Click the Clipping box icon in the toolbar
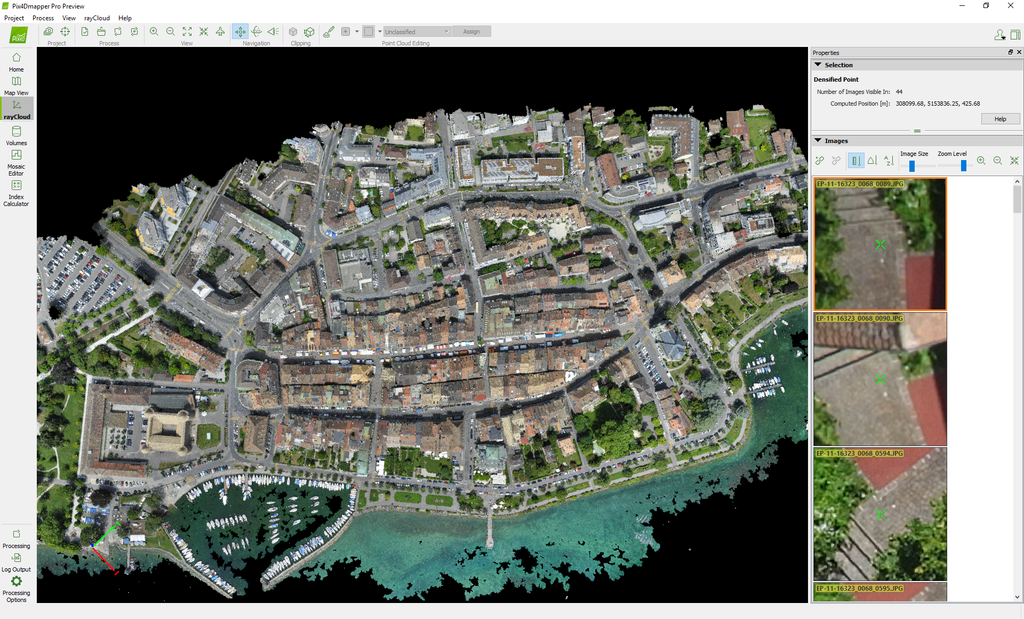Image resolution: width=1024 pixels, height=619 pixels. click(x=291, y=31)
